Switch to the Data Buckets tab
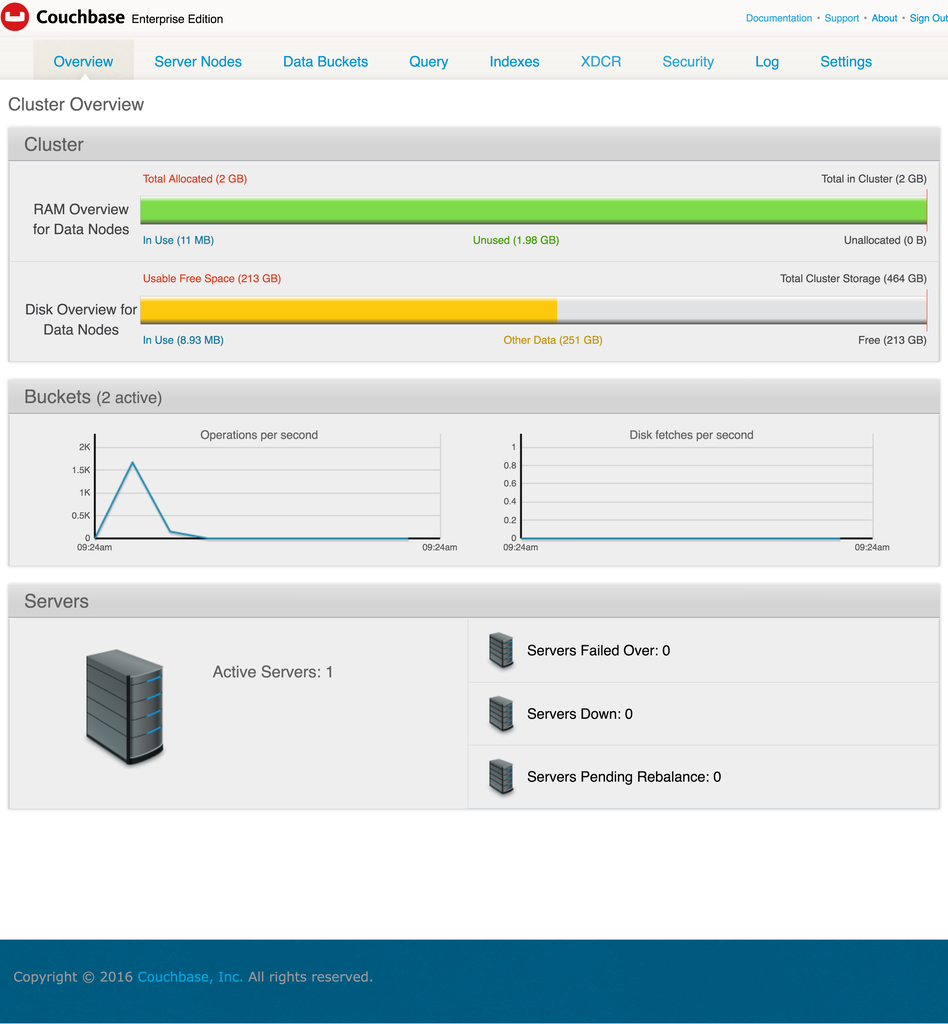The height and width of the screenshot is (1024, 948). point(325,61)
